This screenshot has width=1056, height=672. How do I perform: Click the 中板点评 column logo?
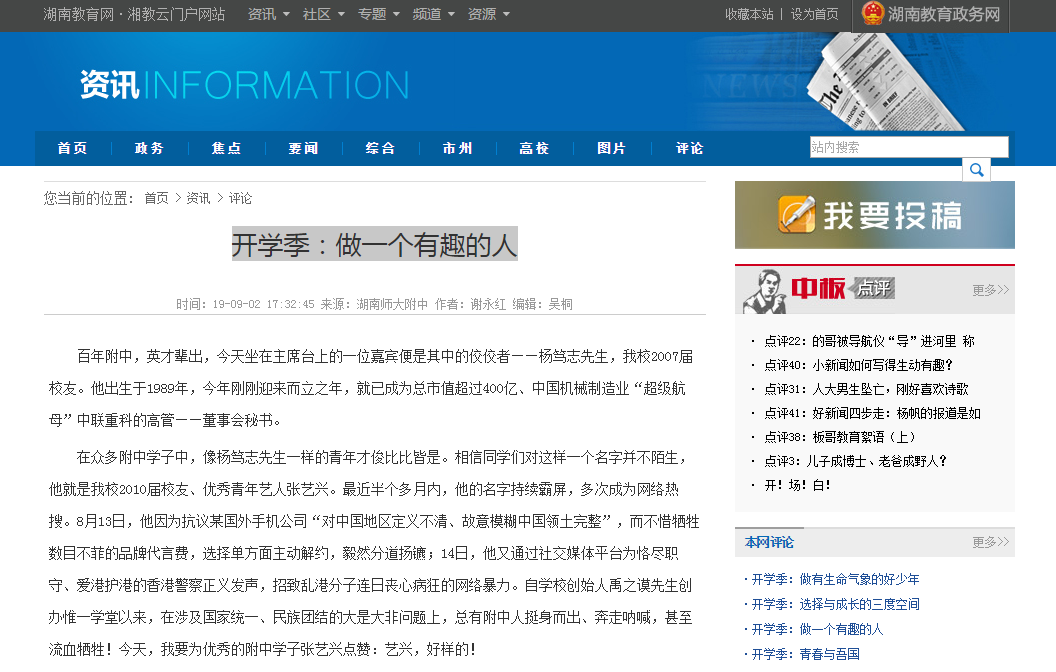820,290
